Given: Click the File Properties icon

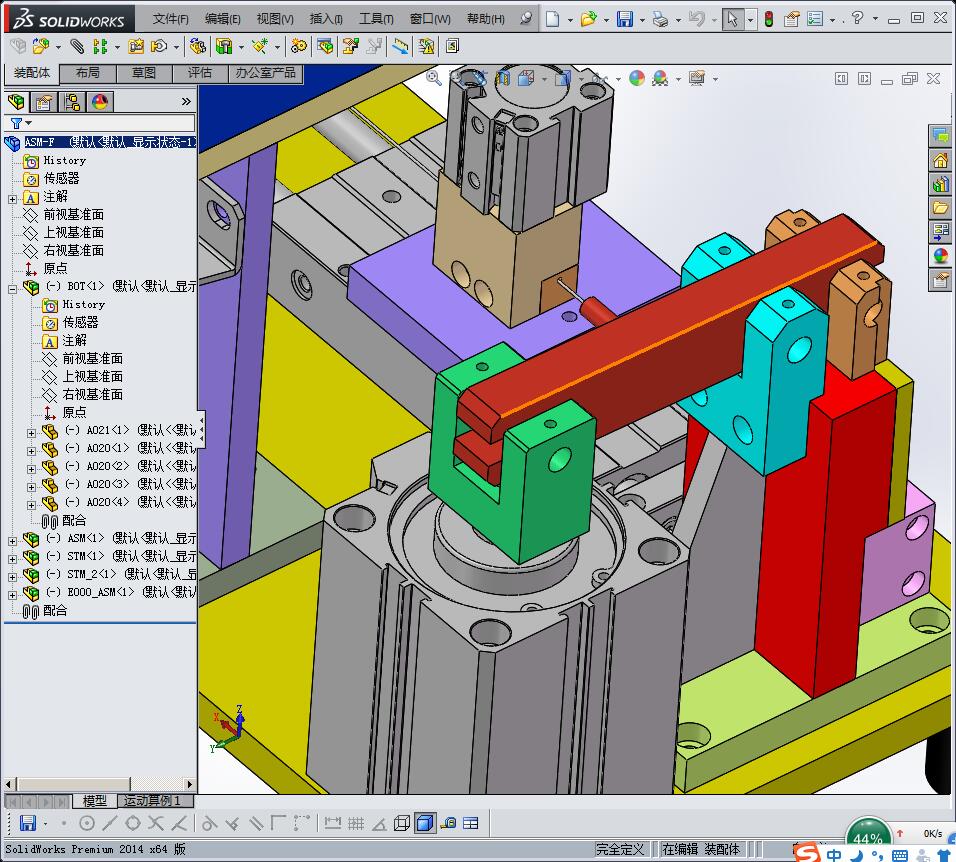Looking at the screenshot, I should click(791, 19).
